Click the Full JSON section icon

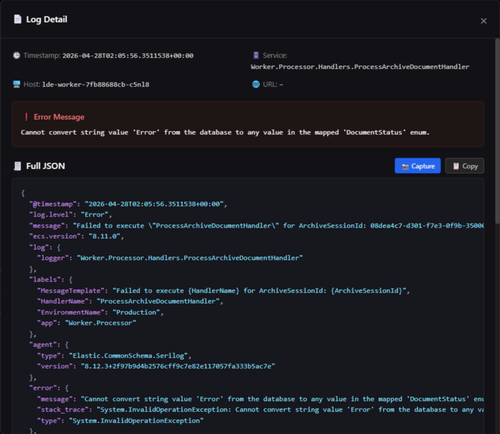17,166
